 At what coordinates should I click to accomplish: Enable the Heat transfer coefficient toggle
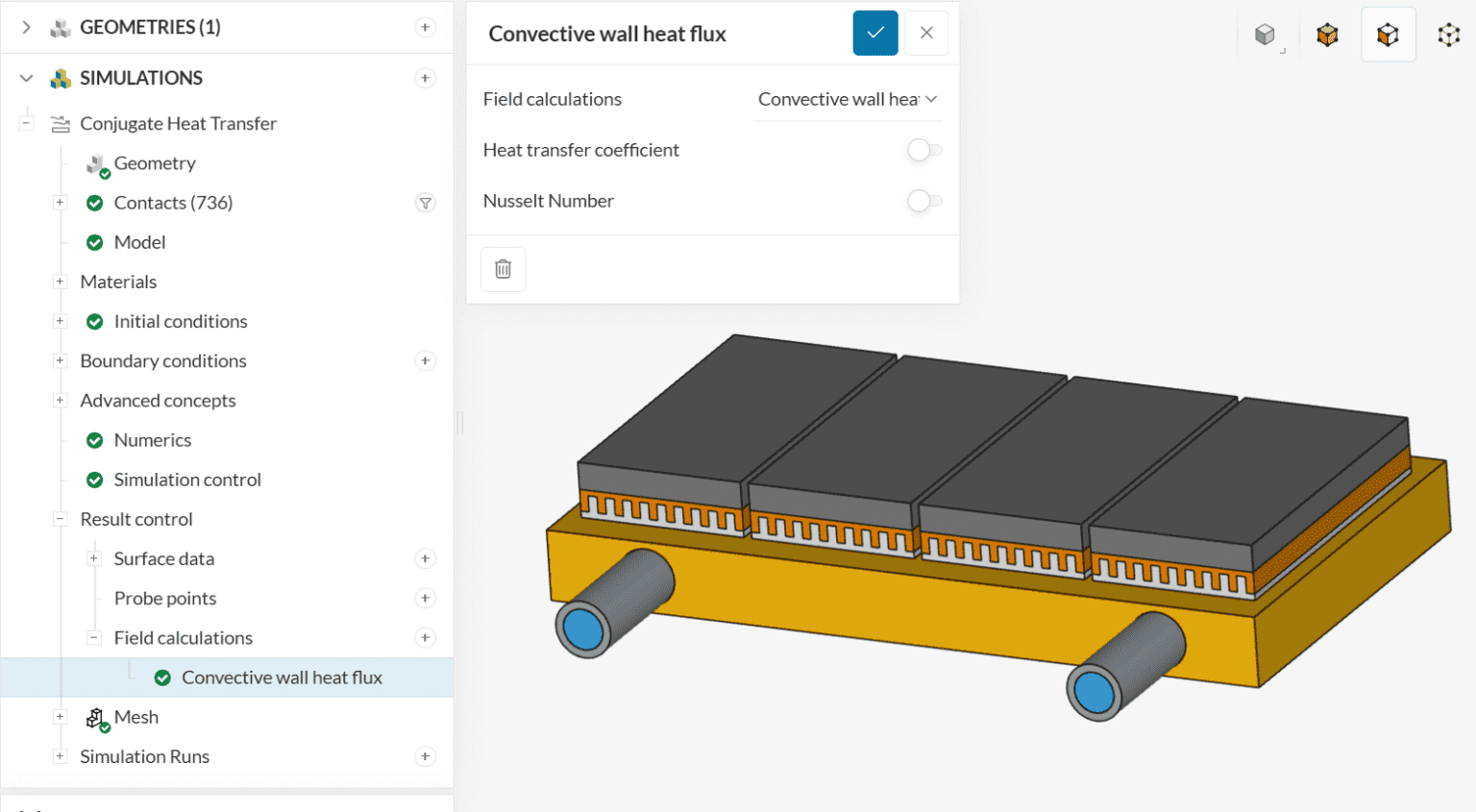[924, 150]
